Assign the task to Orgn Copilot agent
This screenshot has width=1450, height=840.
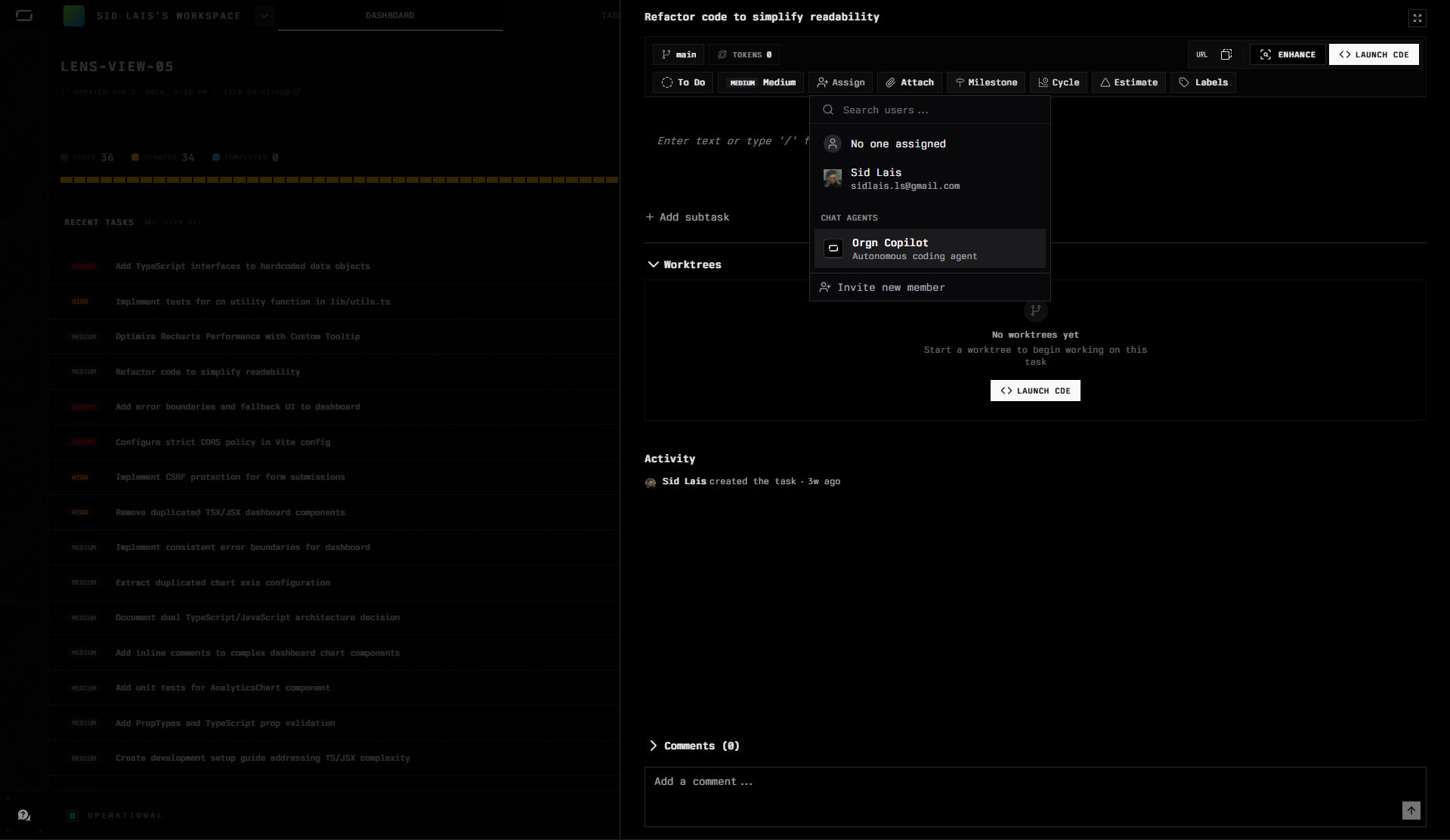pyautogui.click(x=930, y=249)
